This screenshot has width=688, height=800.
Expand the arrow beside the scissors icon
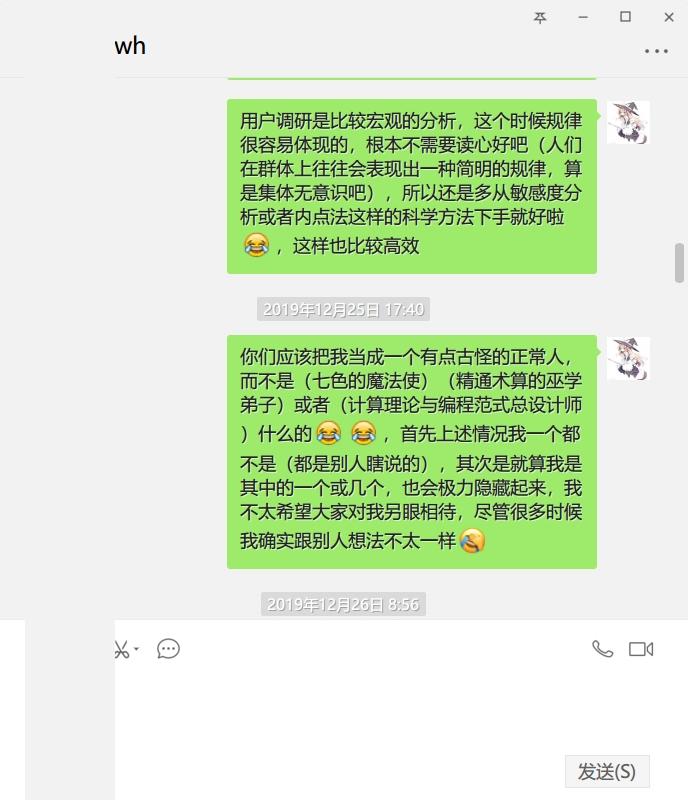[136, 649]
